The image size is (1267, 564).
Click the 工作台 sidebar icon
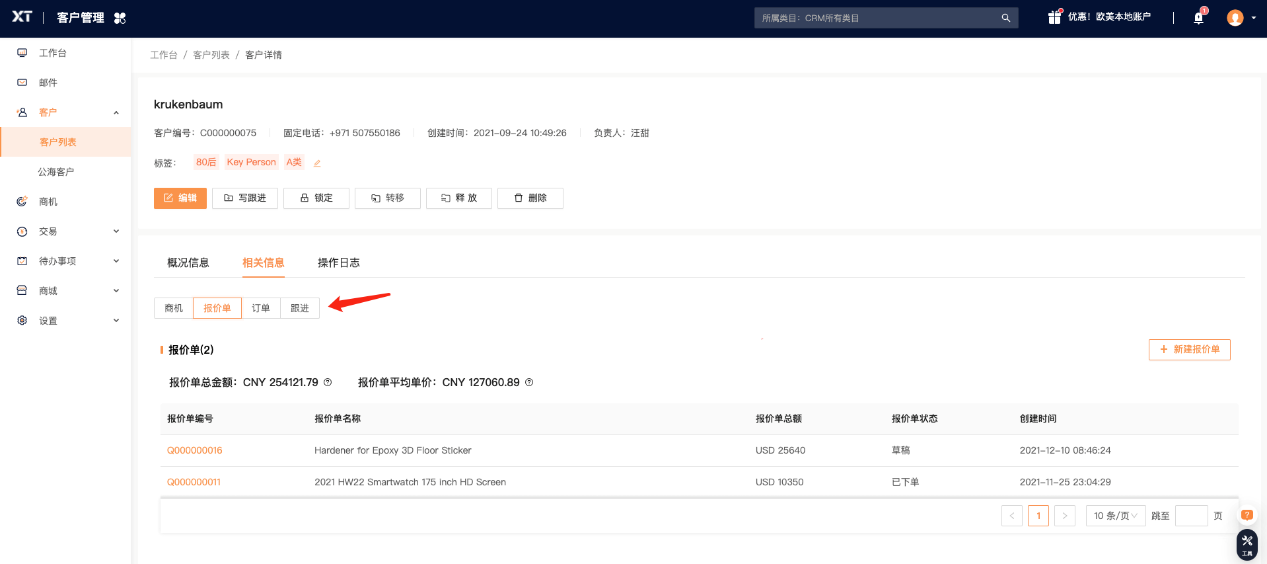point(22,52)
